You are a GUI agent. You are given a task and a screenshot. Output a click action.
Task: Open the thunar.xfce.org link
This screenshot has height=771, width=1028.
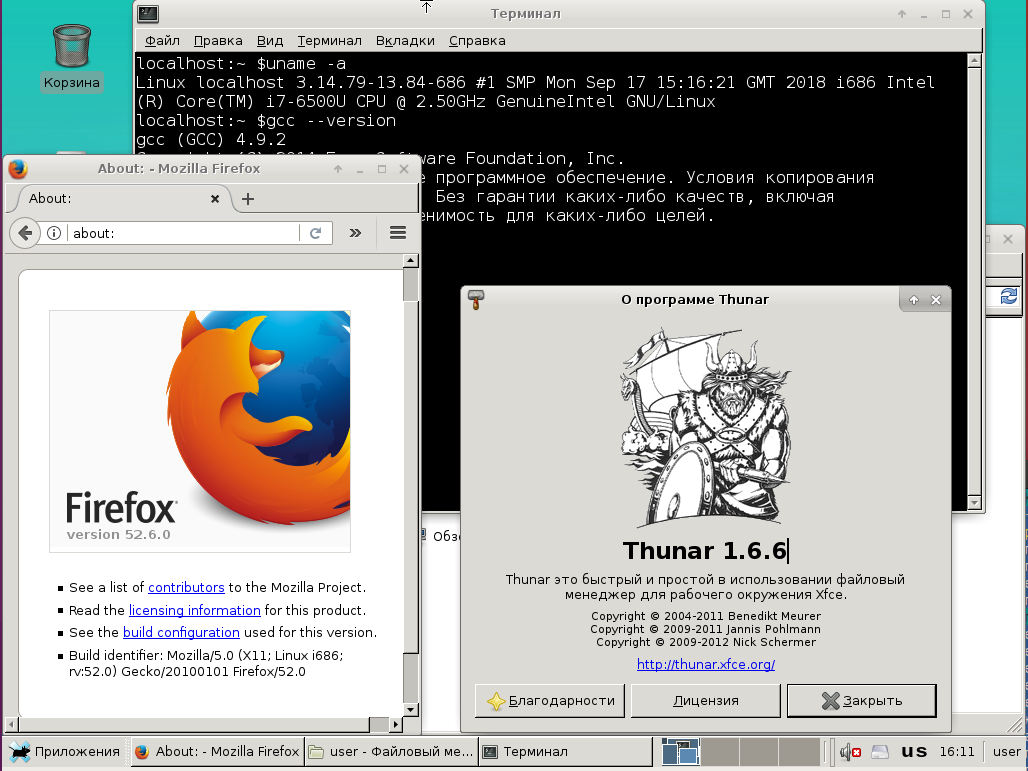[706, 664]
